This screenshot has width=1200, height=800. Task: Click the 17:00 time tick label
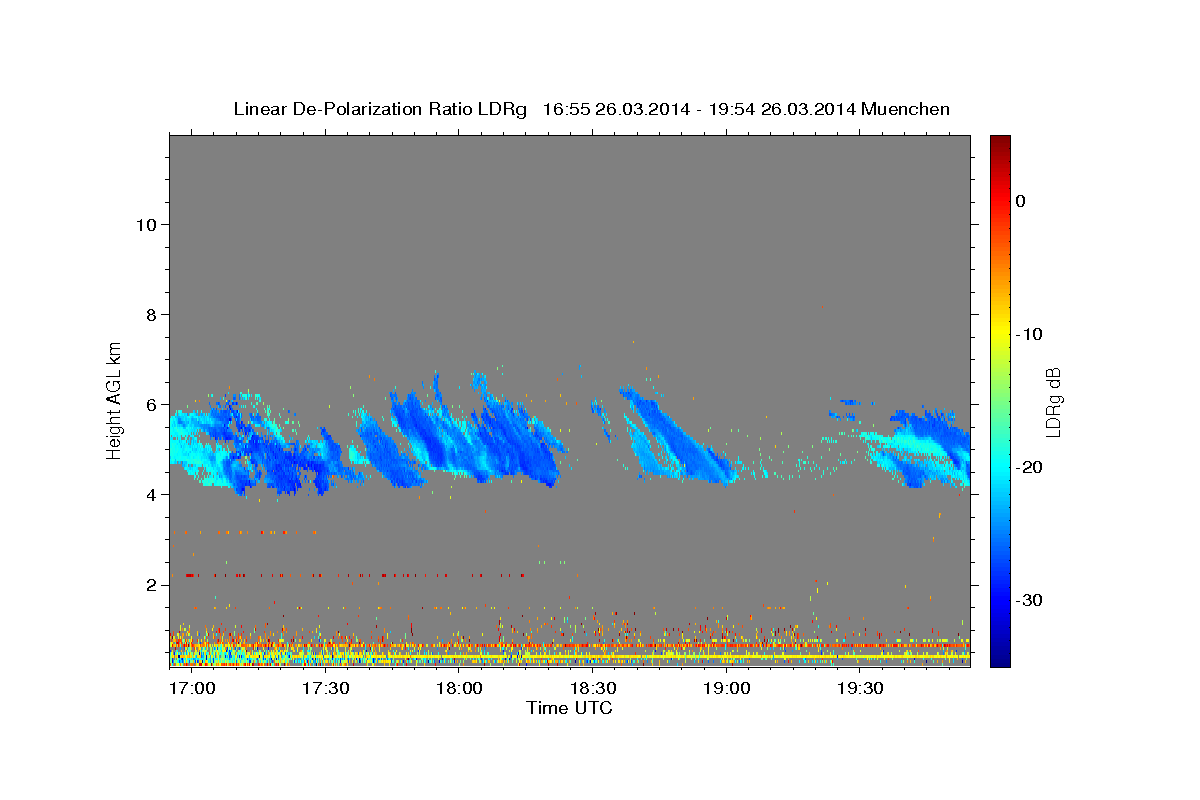click(191, 689)
